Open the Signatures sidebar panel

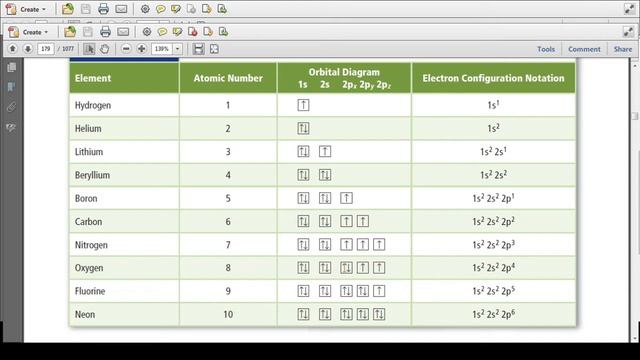tap(11, 128)
